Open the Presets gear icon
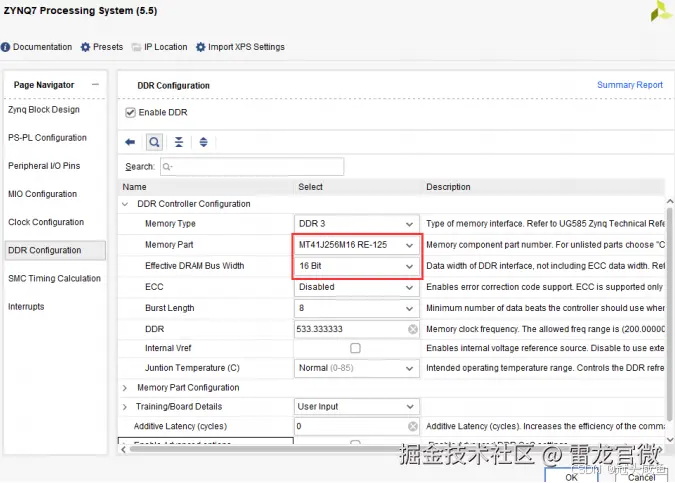Viewport: 675px width, 483px height. [85, 47]
